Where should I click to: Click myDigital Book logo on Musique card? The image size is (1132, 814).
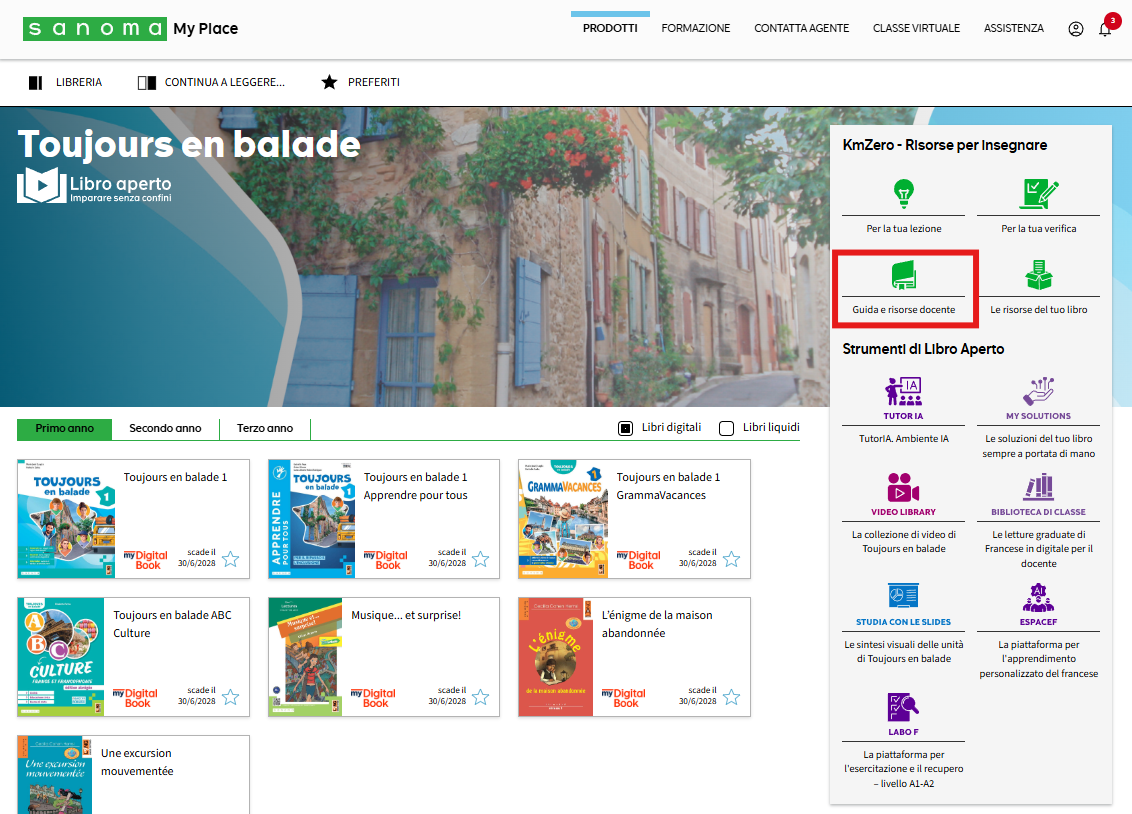(374, 697)
